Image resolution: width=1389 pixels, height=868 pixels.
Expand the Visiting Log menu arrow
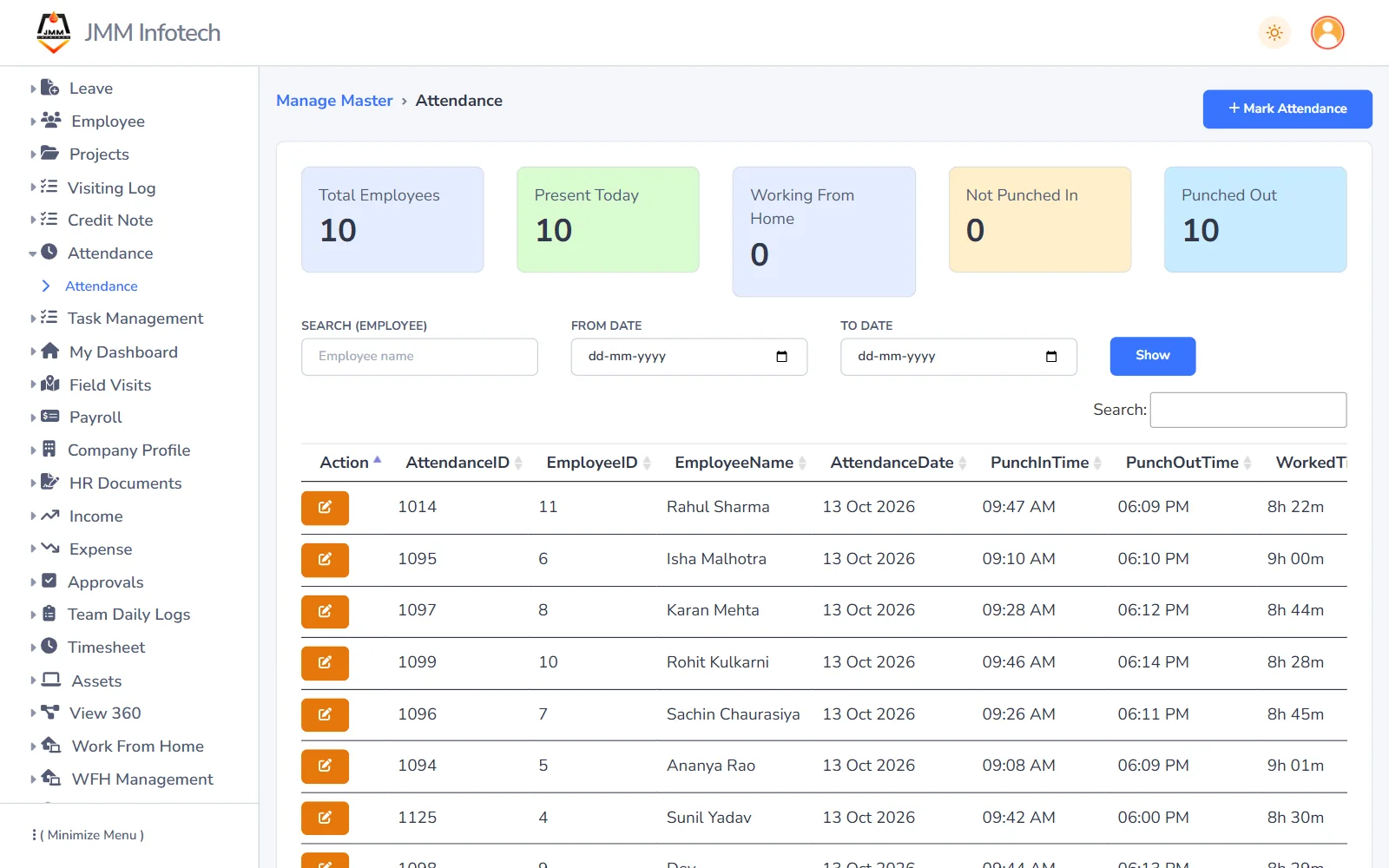[x=33, y=187]
